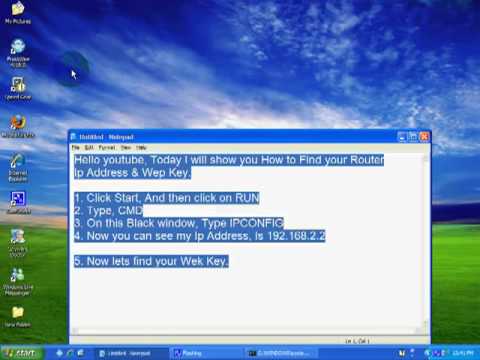Click the line "Ip Address & Wep Key."
The width and height of the screenshot is (480, 360).
132,173
